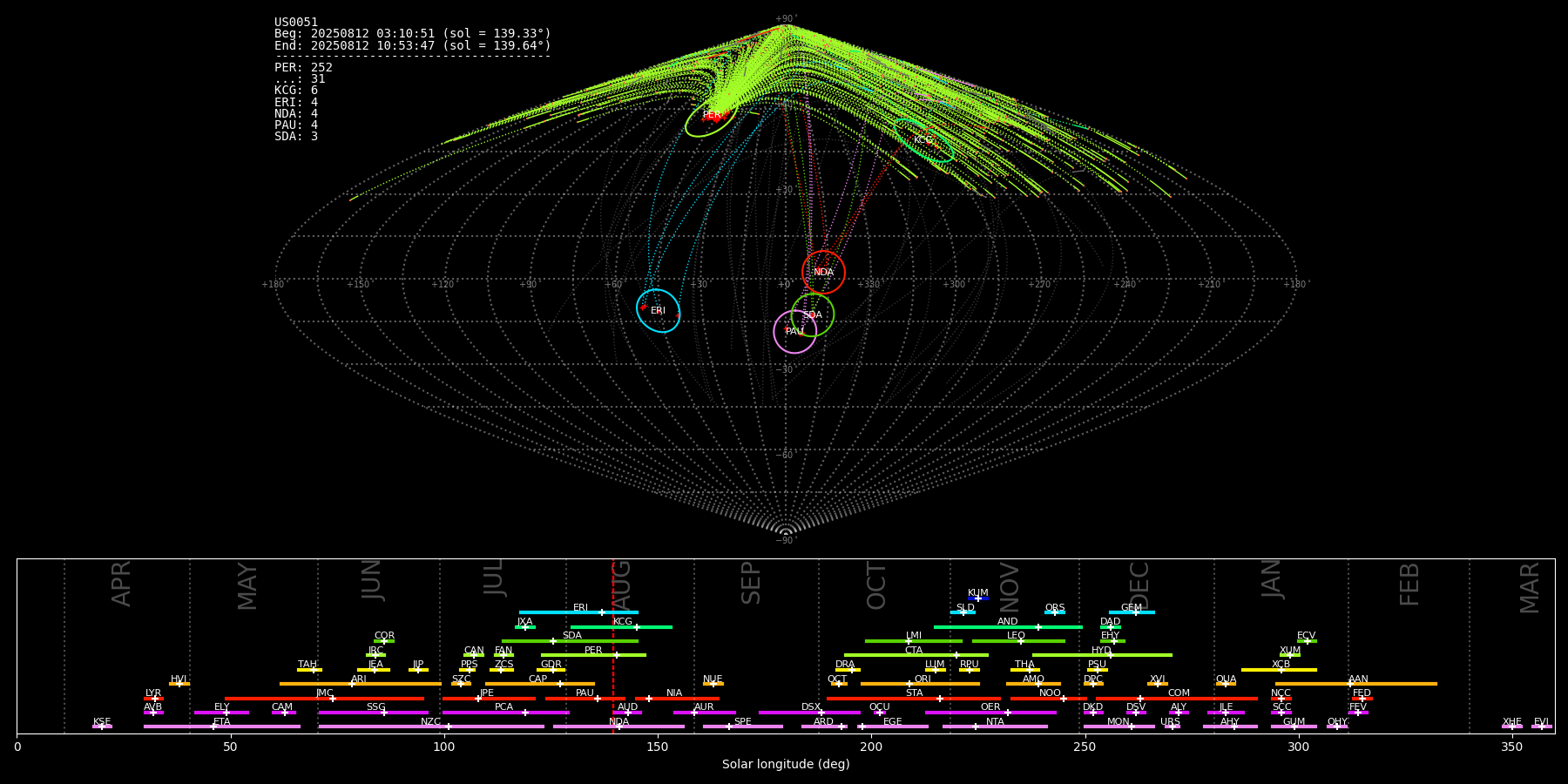1568x784 pixels.
Task: Click the '150' tick on solar longitude axis
Action: tap(658, 747)
